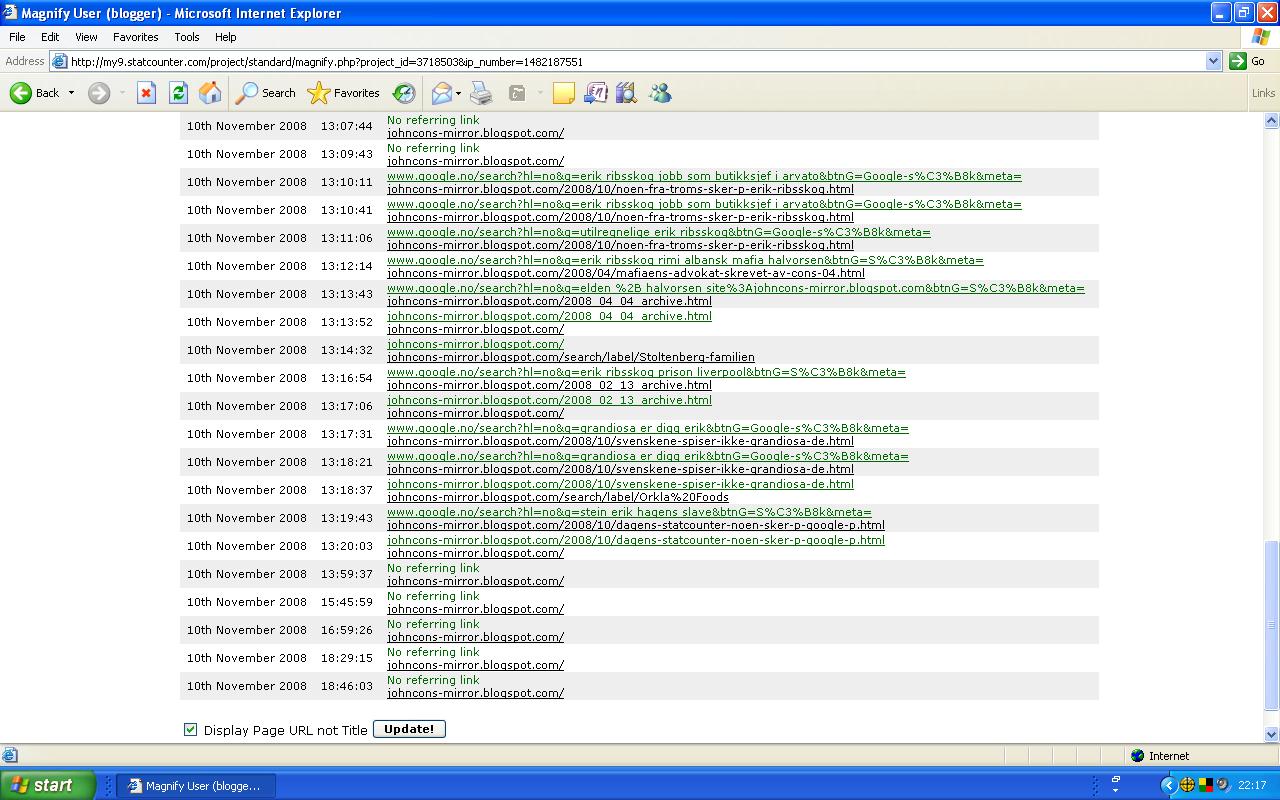1280x800 pixels.
Task: Open the History pane
Action: click(404, 93)
